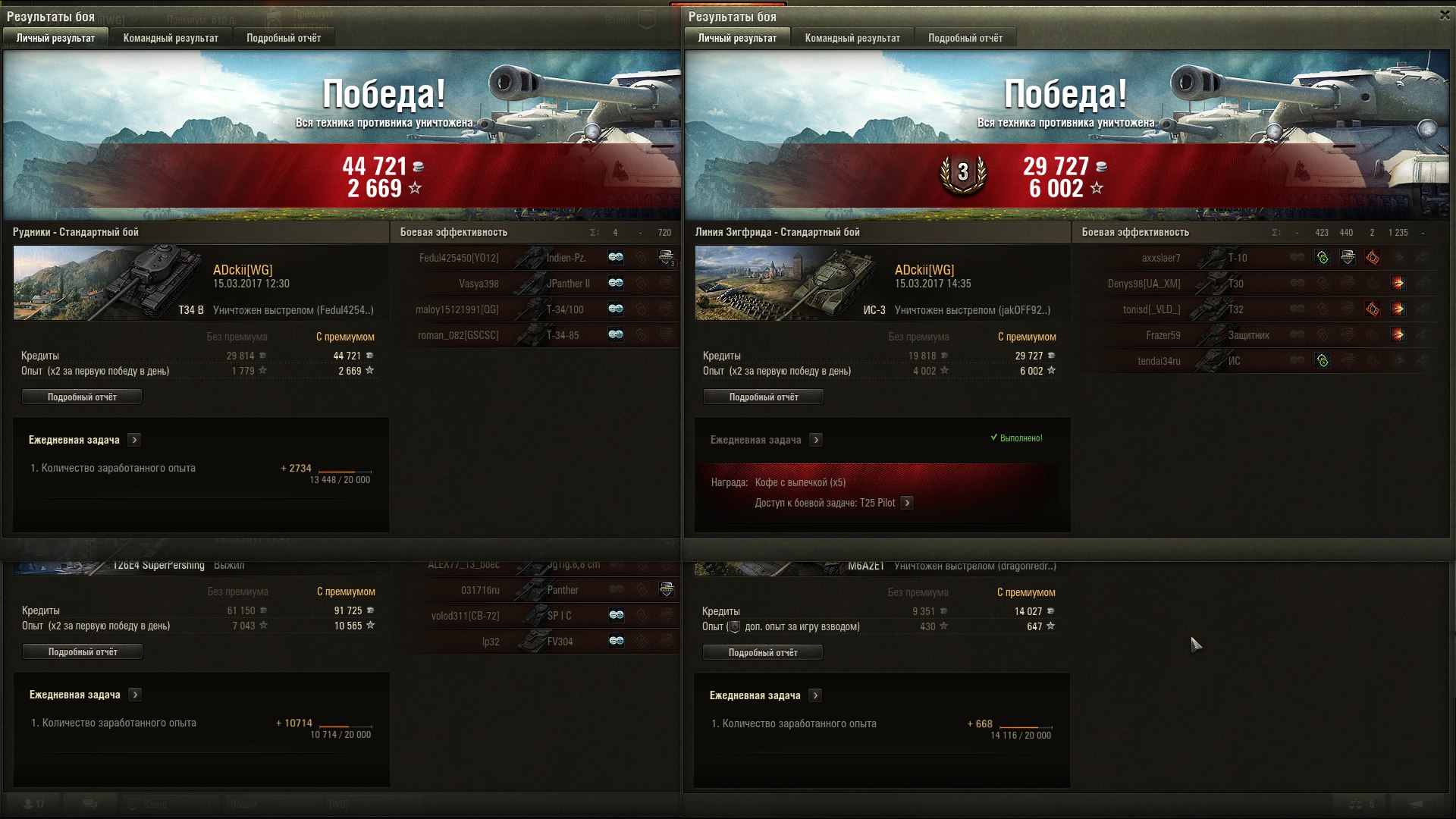Open Подробный отчёт tab in Линия Зигфрида results
The width and height of the screenshot is (1456, 819).
point(965,38)
